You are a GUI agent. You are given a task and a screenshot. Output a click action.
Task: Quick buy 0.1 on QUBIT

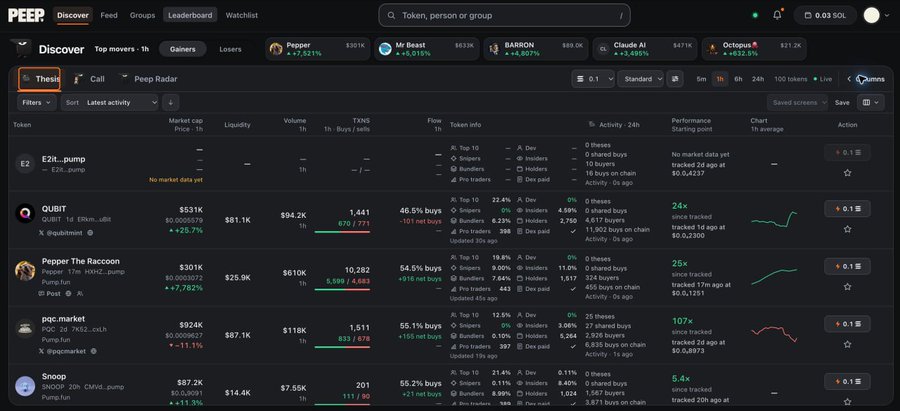(847, 208)
